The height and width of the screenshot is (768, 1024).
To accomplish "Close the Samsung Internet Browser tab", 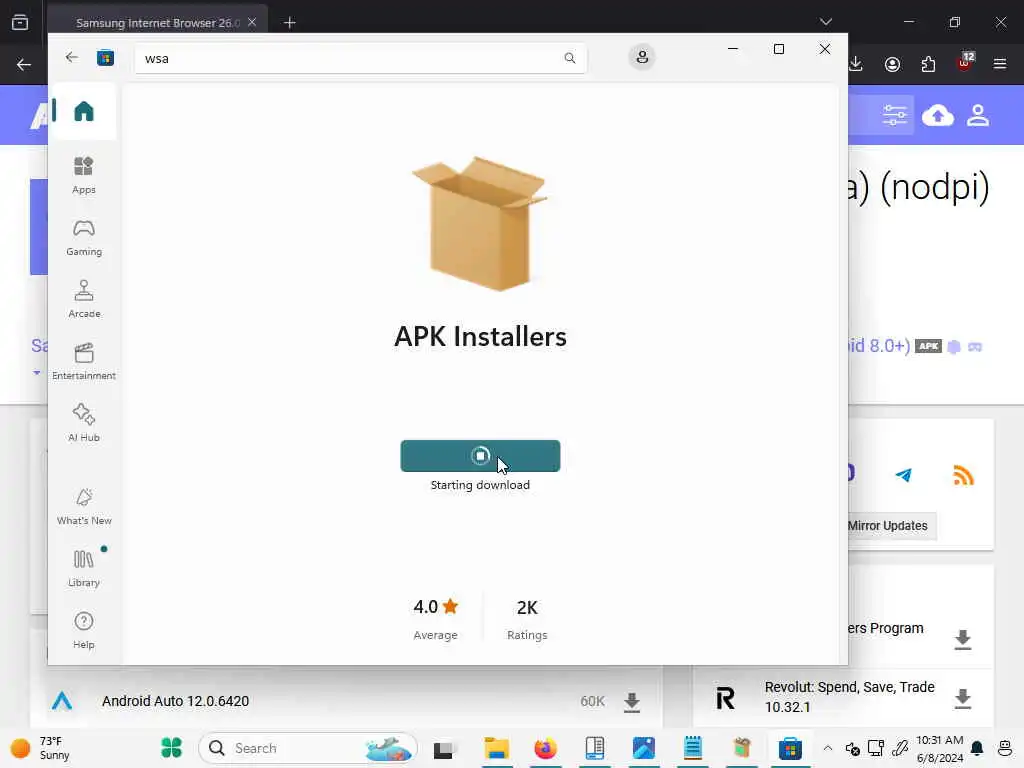I will 252,22.
